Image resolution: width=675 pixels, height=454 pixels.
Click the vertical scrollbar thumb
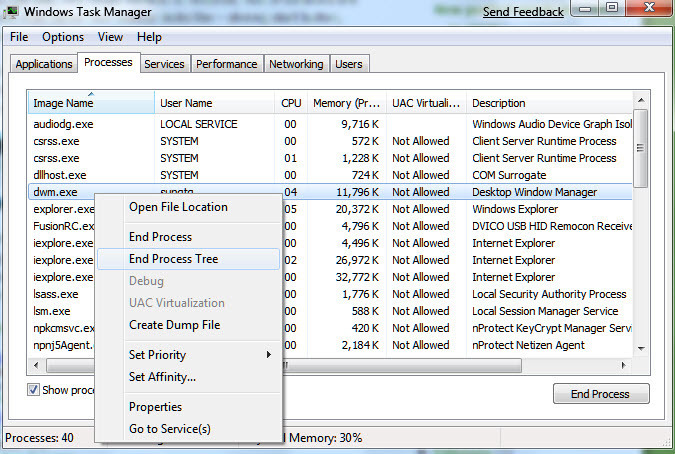(641, 148)
